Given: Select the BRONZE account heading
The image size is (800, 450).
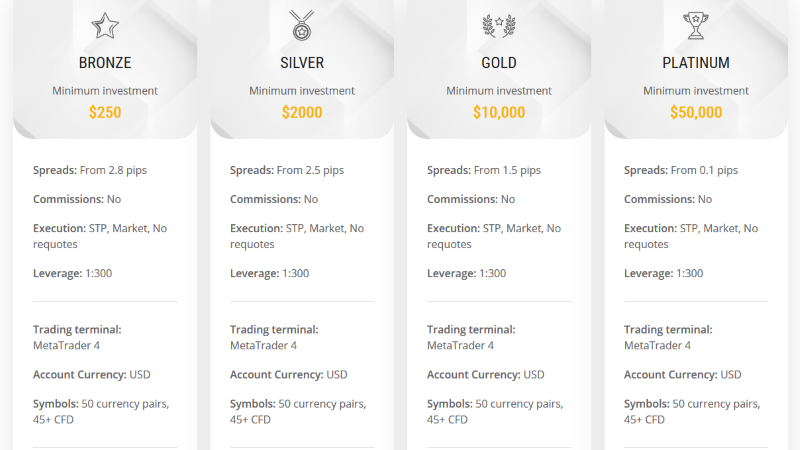Looking at the screenshot, I should (105, 63).
